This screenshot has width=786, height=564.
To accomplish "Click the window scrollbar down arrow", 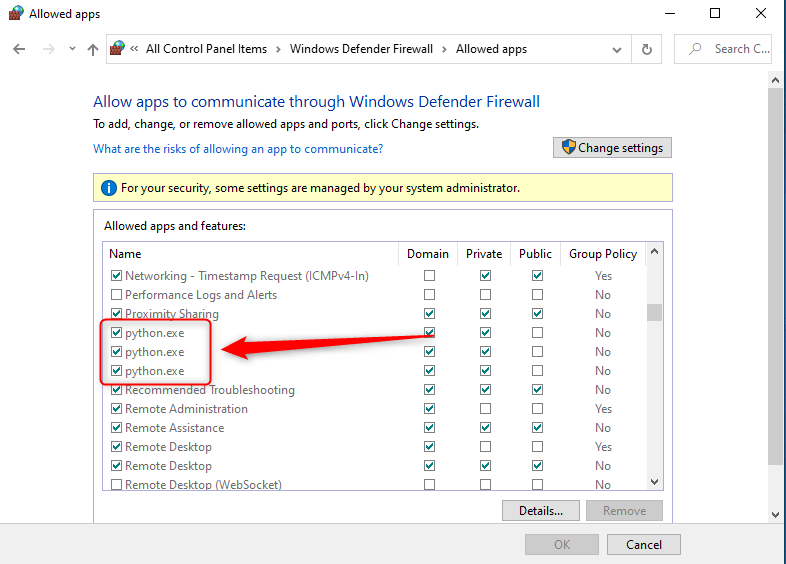I will tap(775, 515).
